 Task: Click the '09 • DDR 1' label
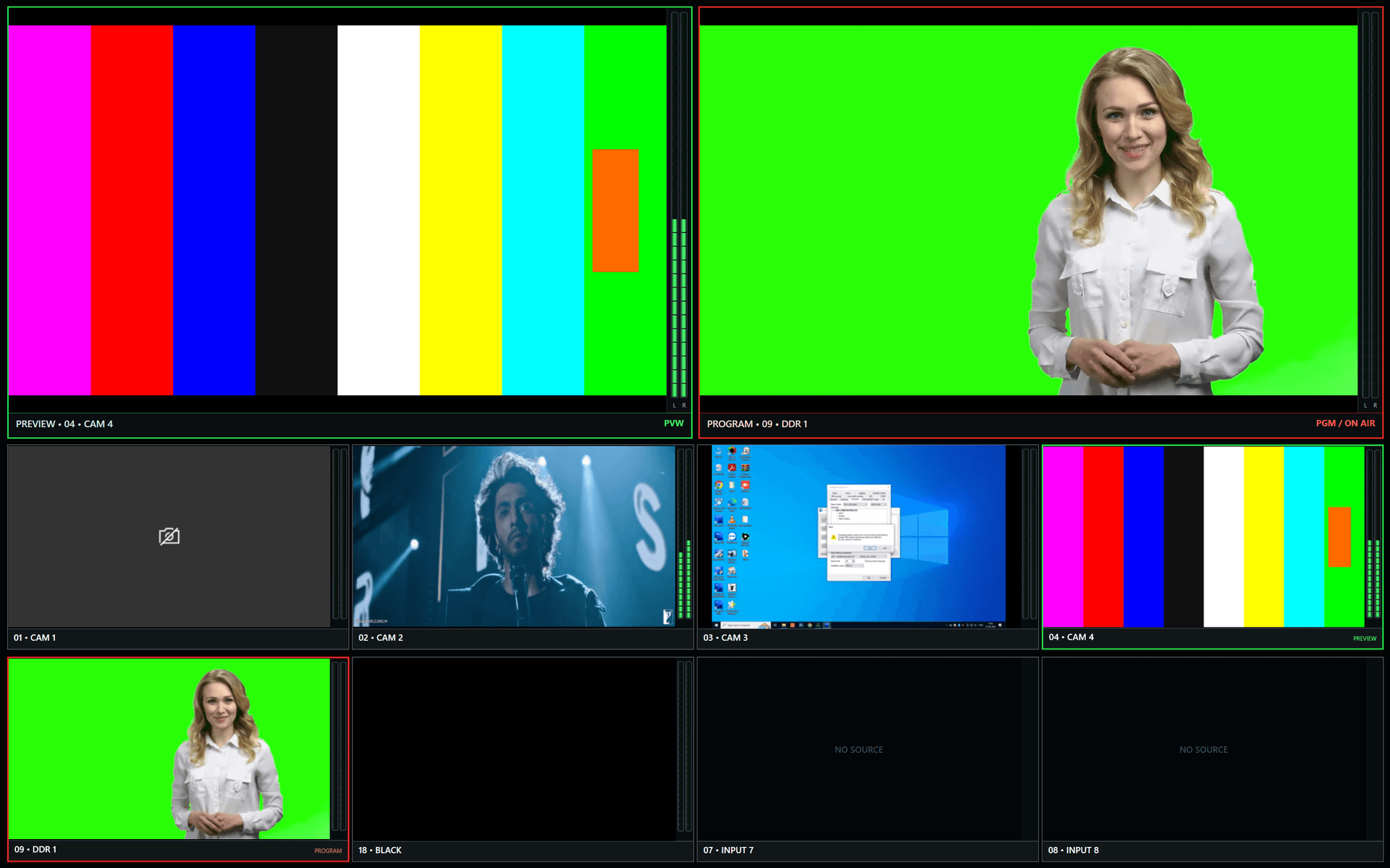(35, 849)
